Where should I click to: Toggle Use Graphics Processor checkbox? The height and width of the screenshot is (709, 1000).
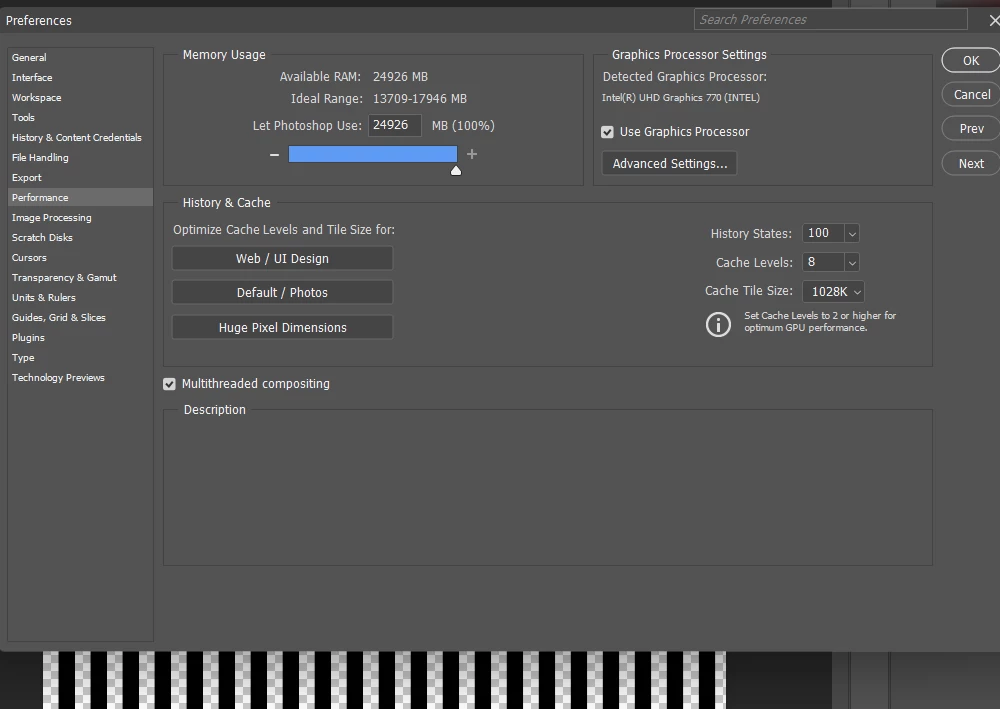[607, 132]
